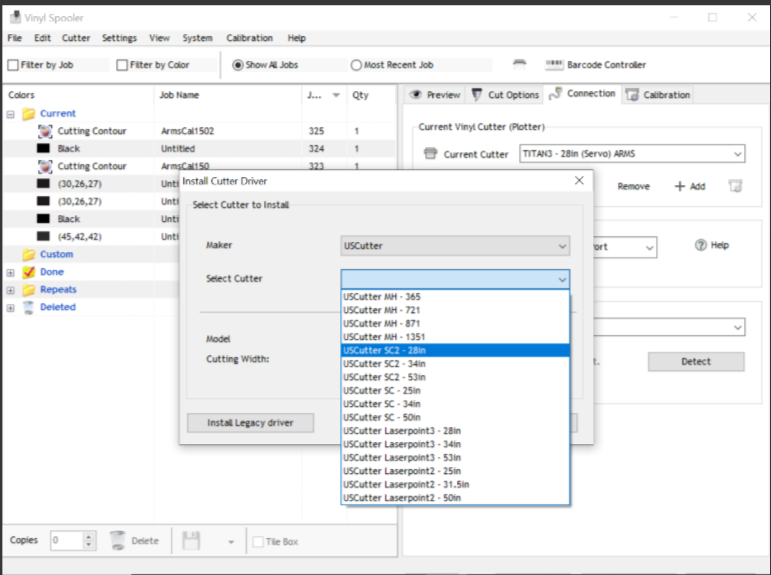
Task: Click the Add cutter button
Action: coord(690,186)
